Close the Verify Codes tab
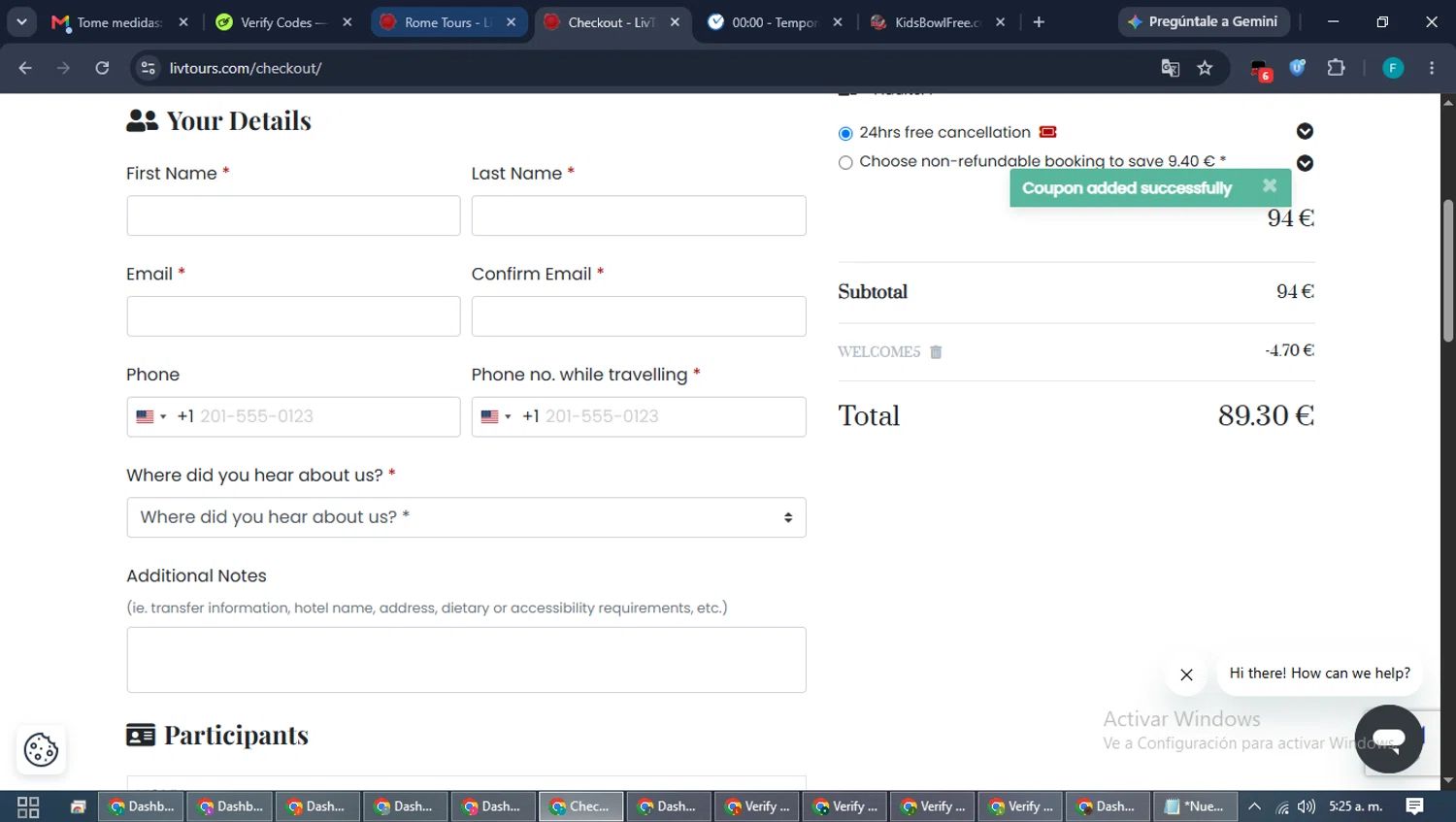This screenshot has width=1456, height=822. [x=347, y=22]
